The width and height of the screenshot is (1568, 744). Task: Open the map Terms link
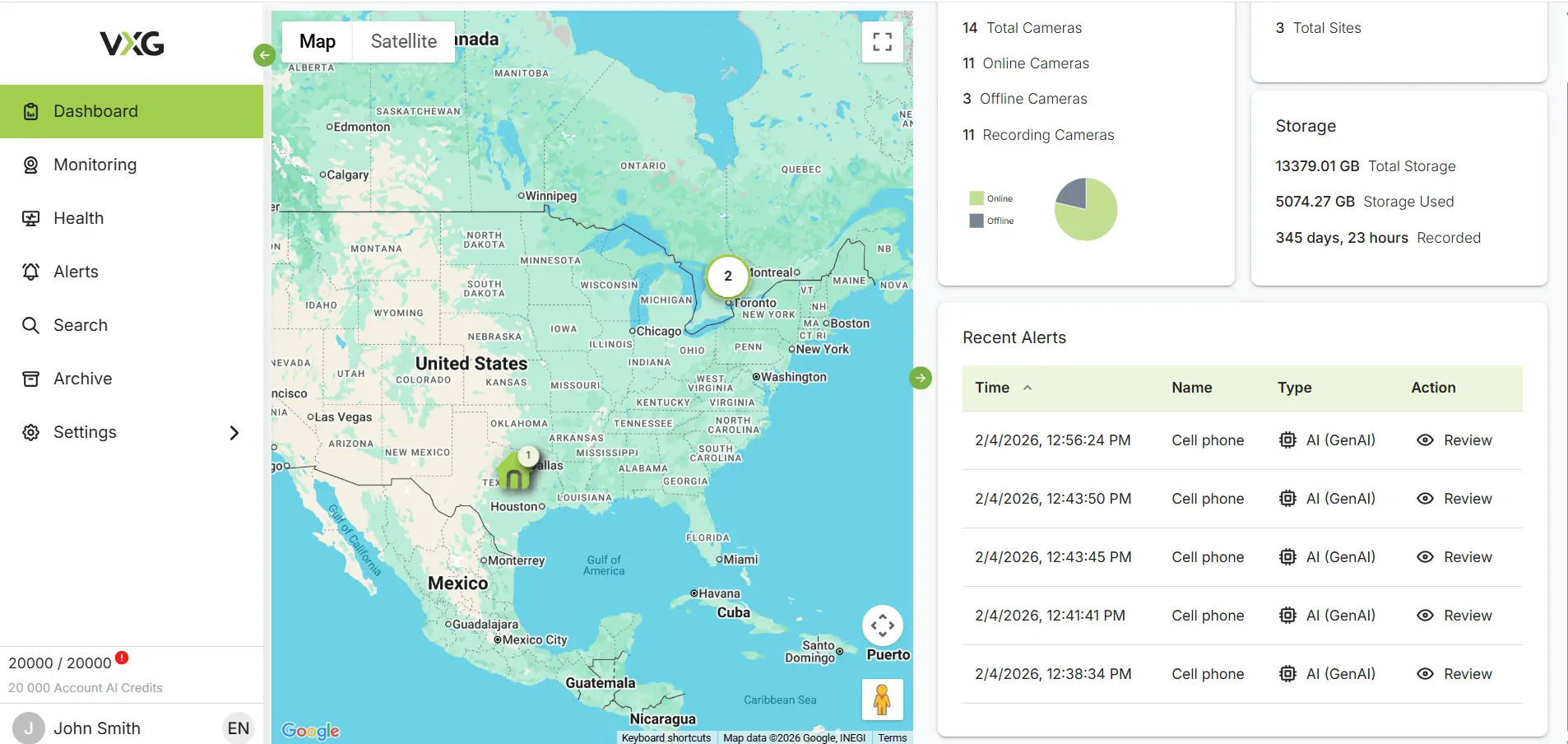click(x=893, y=737)
